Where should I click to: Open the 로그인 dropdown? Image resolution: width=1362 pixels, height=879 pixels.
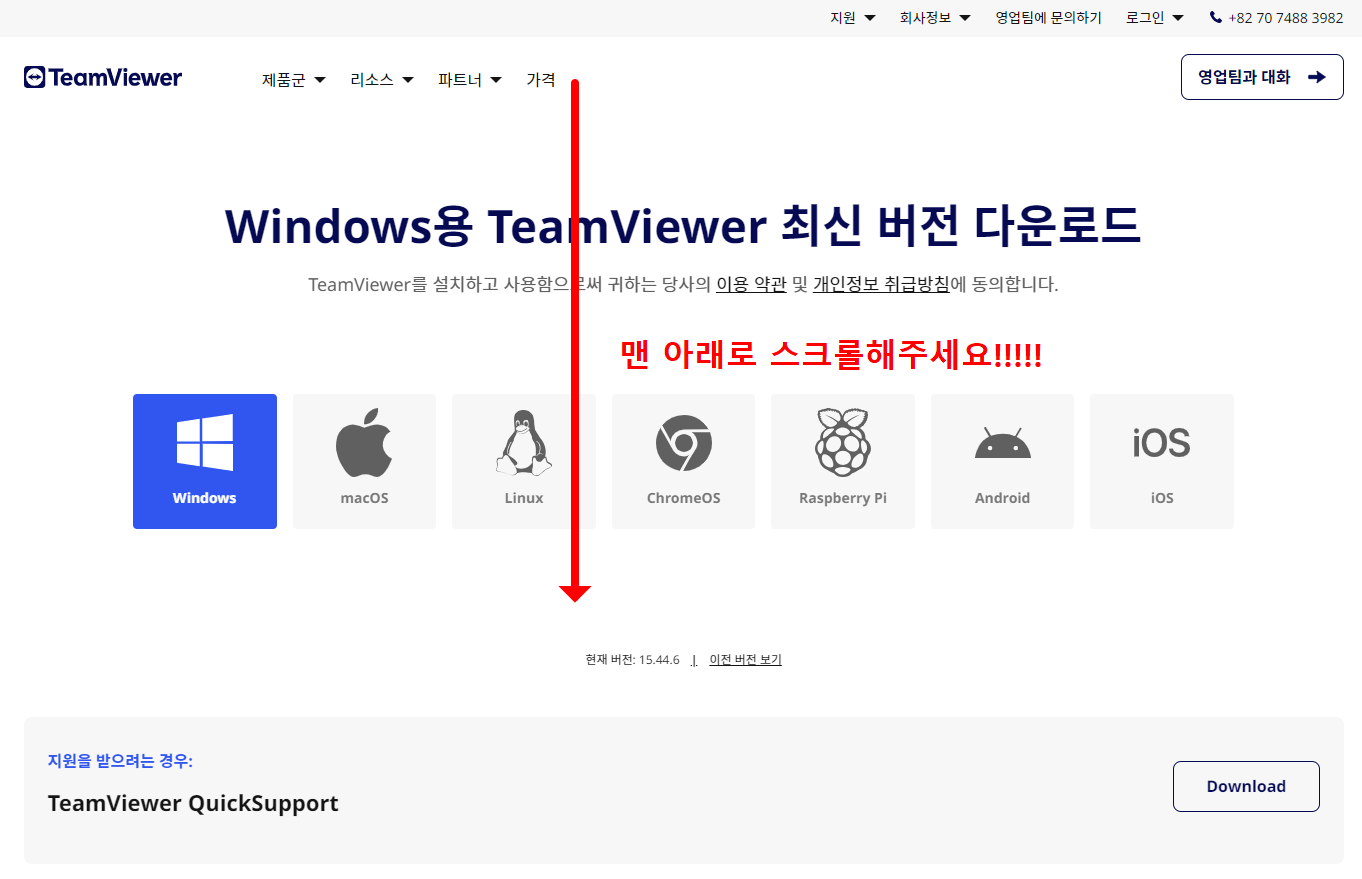click(x=1155, y=18)
